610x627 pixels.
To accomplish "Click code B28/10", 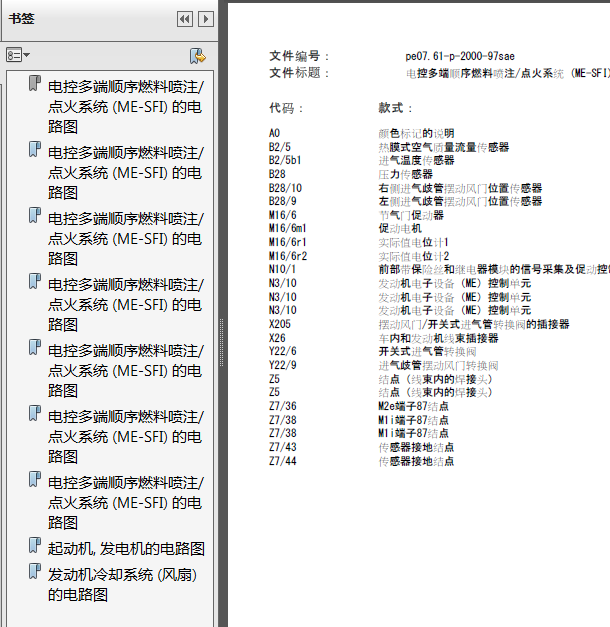I will coord(285,188).
